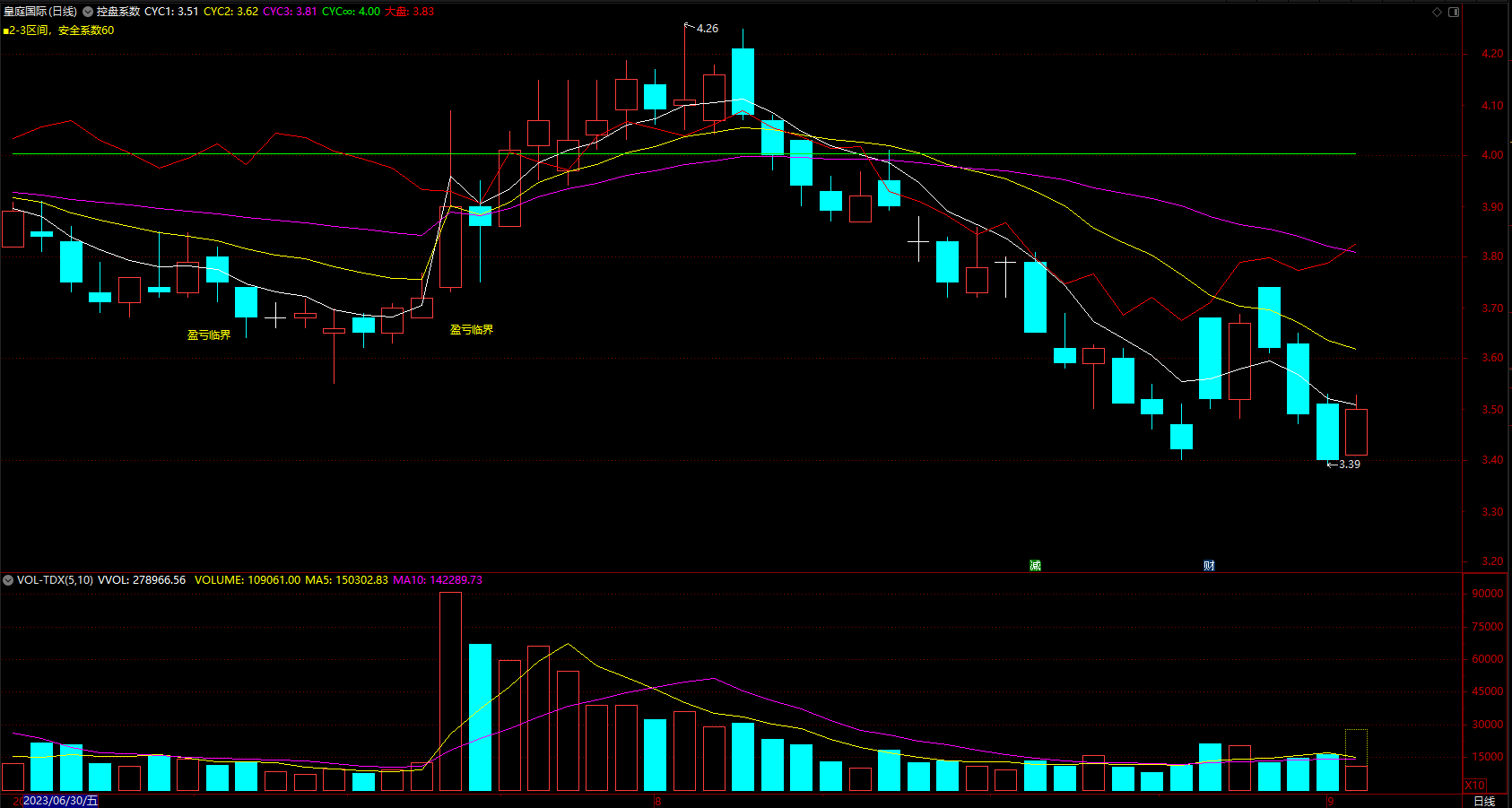The height and width of the screenshot is (808, 1512).
Task: Click the VOLUME: 109061.00 value
Action: (248, 580)
